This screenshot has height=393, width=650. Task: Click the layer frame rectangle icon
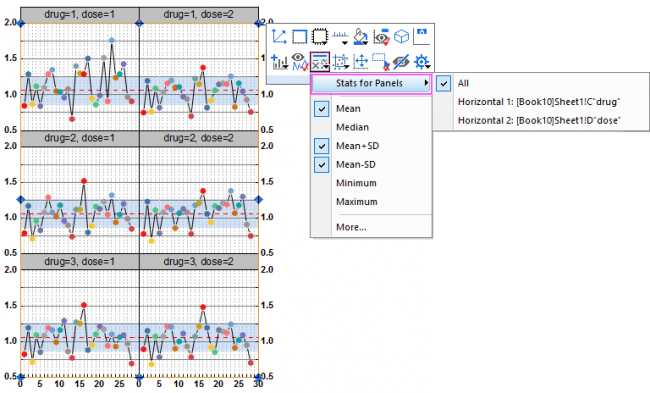point(299,36)
